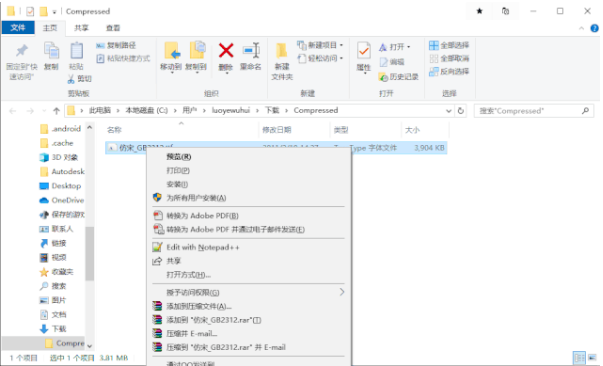Open New item (新建项目) dropdown
Viewport: 603px width, 366px height.
(320, 45)
